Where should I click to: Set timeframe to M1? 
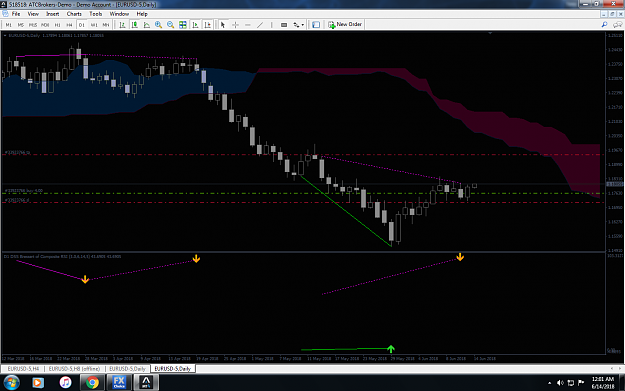pyautogui.click(x=8, y=25)
